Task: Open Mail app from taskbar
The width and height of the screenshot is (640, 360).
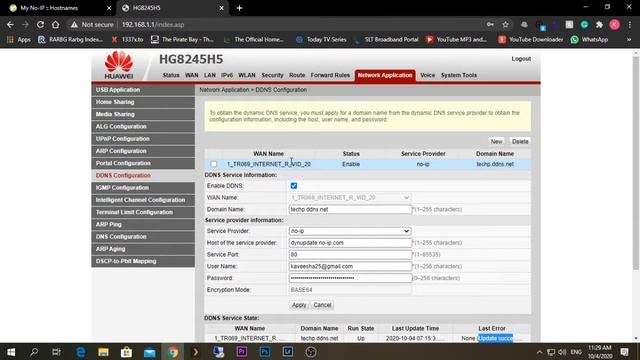Action: point(149,352)
